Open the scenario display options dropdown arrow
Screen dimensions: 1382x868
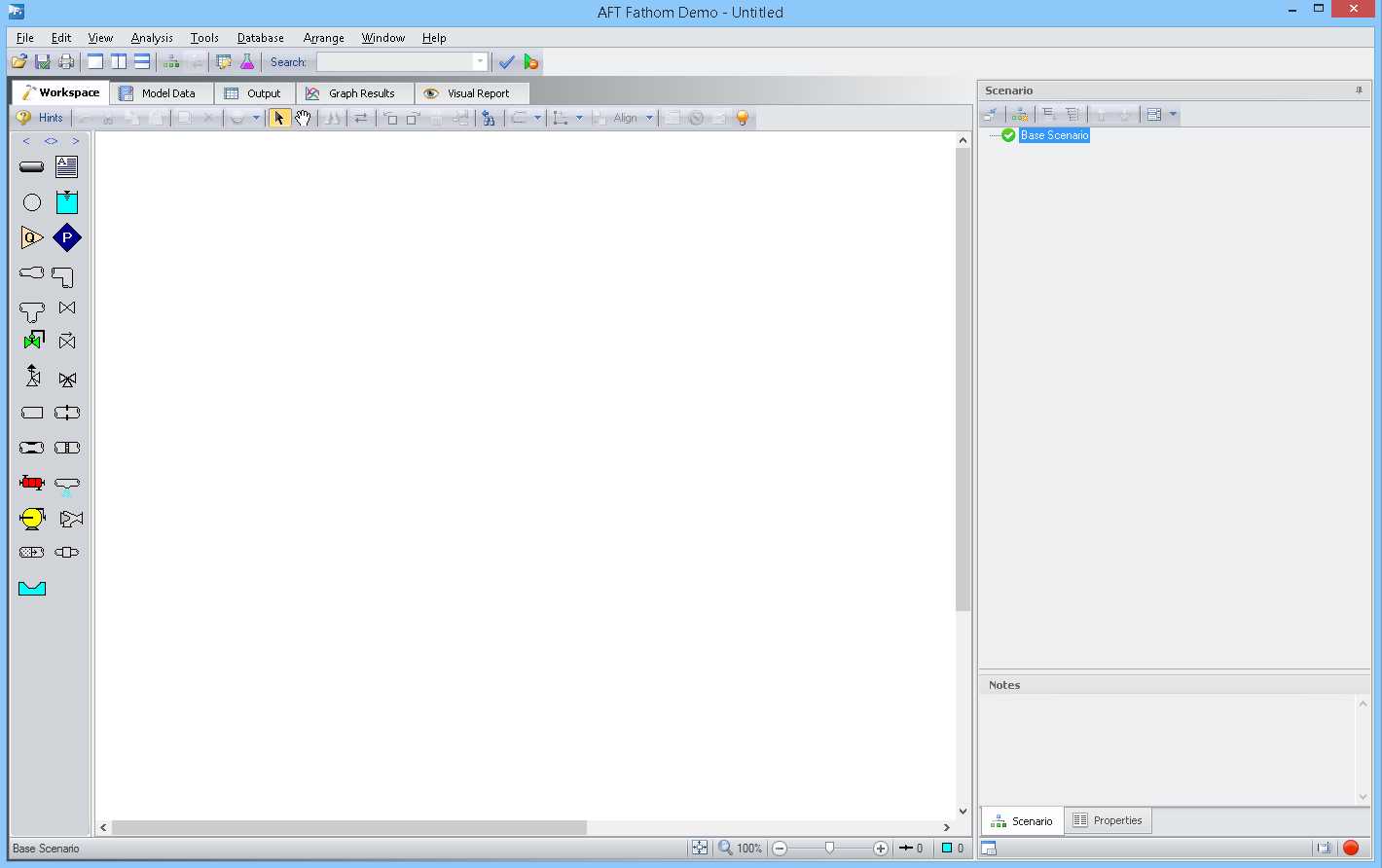(x=1173, y=114)
